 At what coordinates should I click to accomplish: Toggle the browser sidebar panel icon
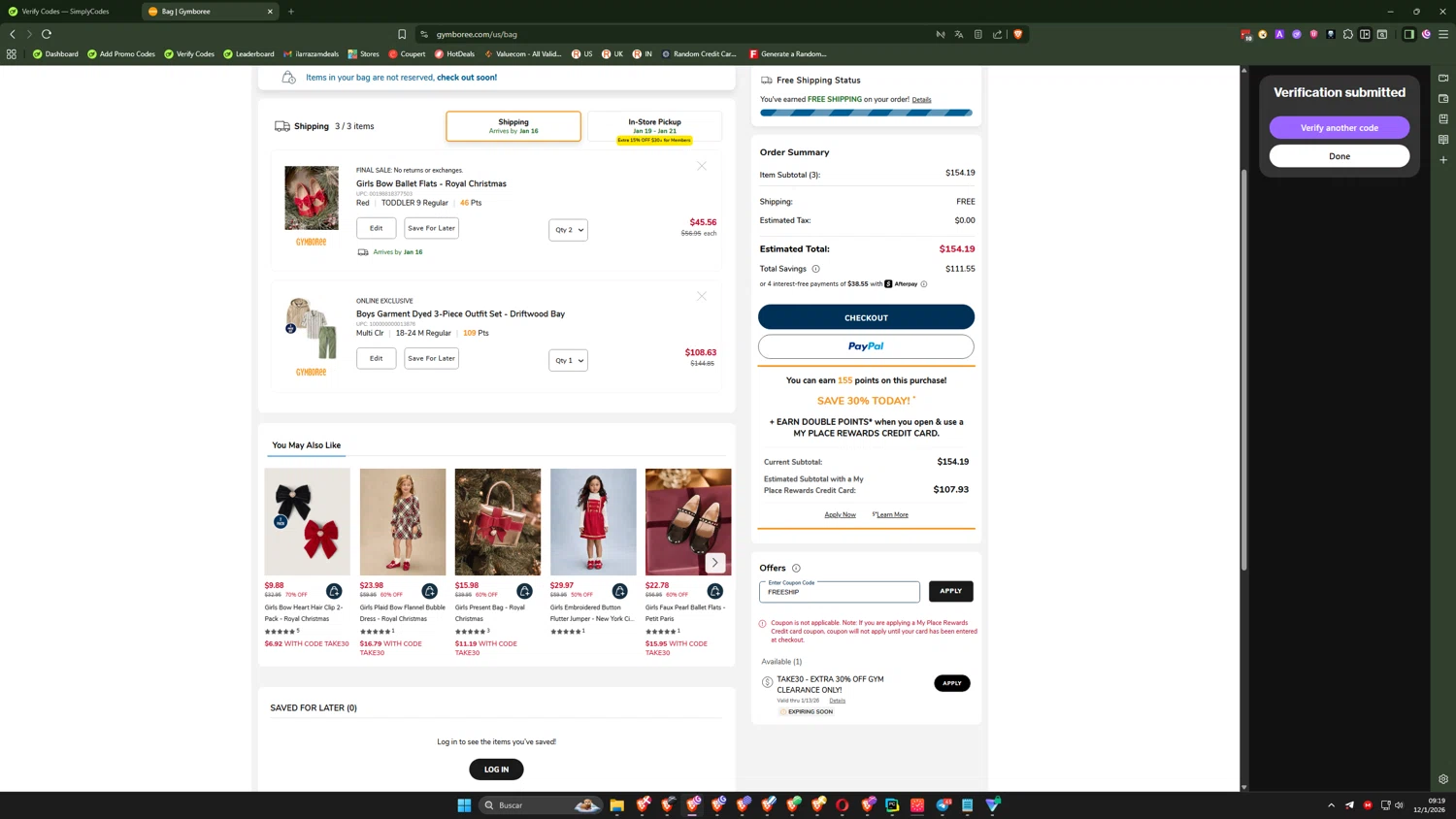click(1409, 34)
